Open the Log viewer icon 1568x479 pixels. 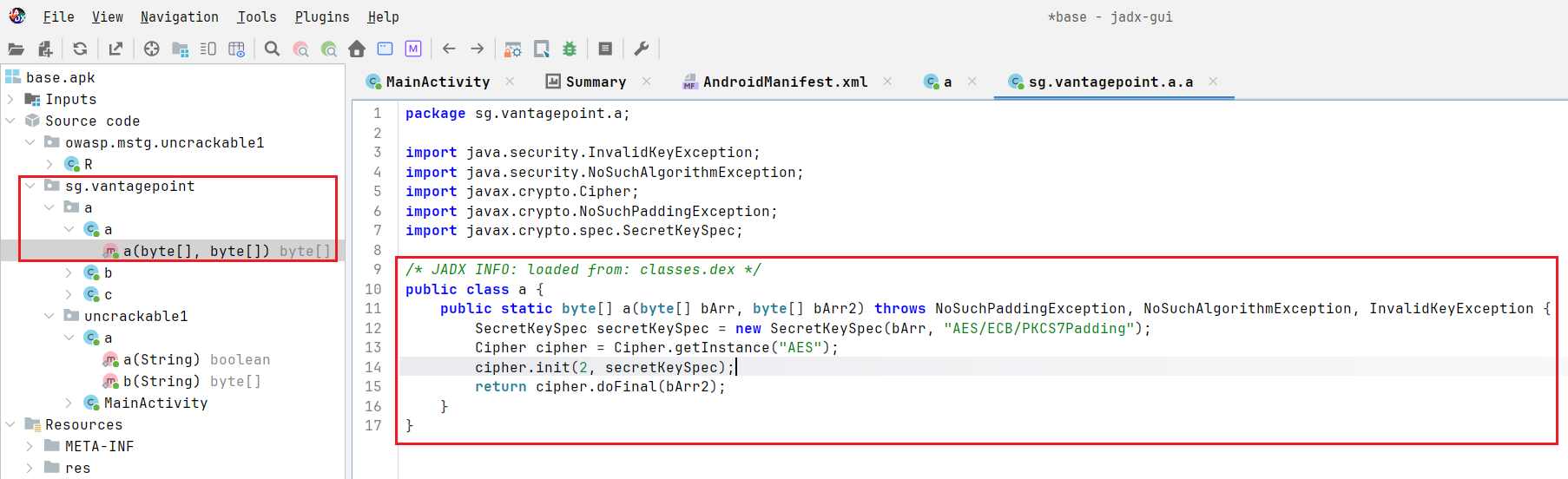click(605, 49)
